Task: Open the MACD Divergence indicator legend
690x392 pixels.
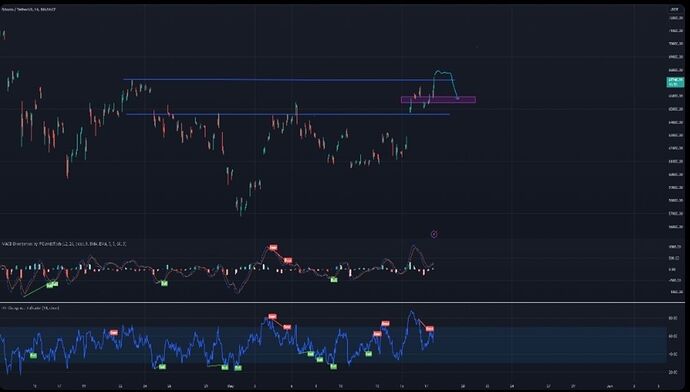Action: point(64,244)
